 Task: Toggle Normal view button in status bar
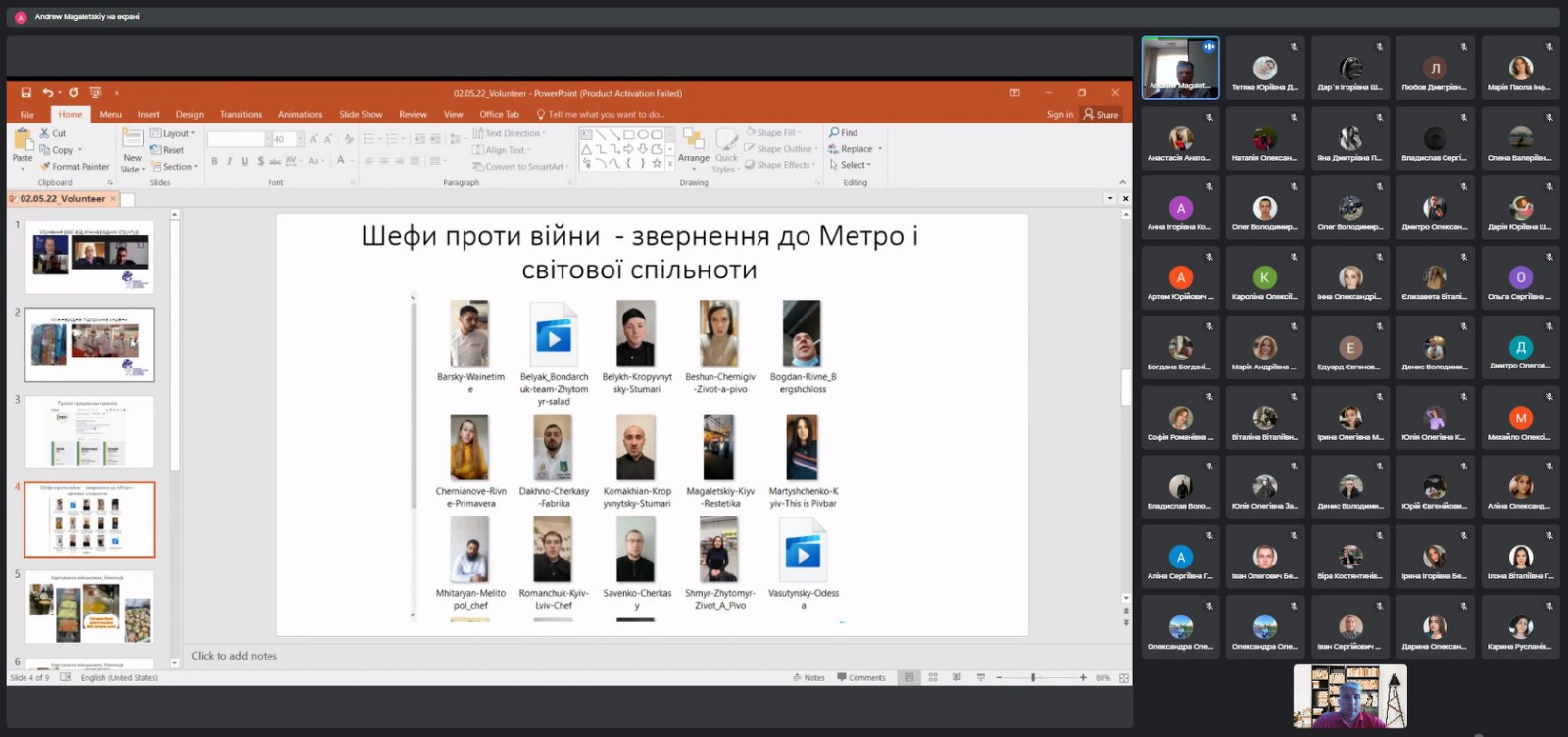coord(909,677)
